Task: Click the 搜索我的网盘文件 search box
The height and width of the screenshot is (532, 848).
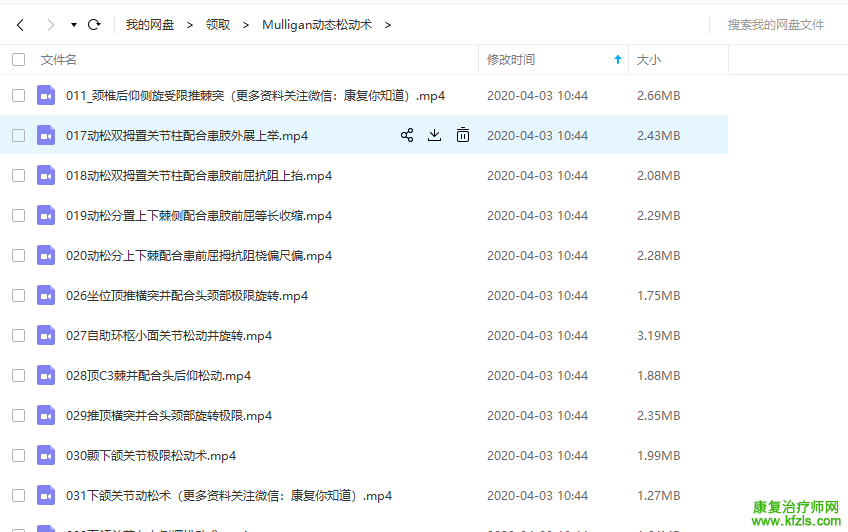Action: coord(775,24)
